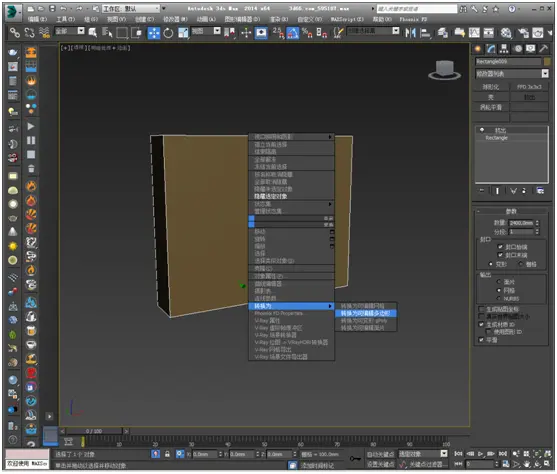Click 隐藏选定对象 in the context menu

coord(270,196)
